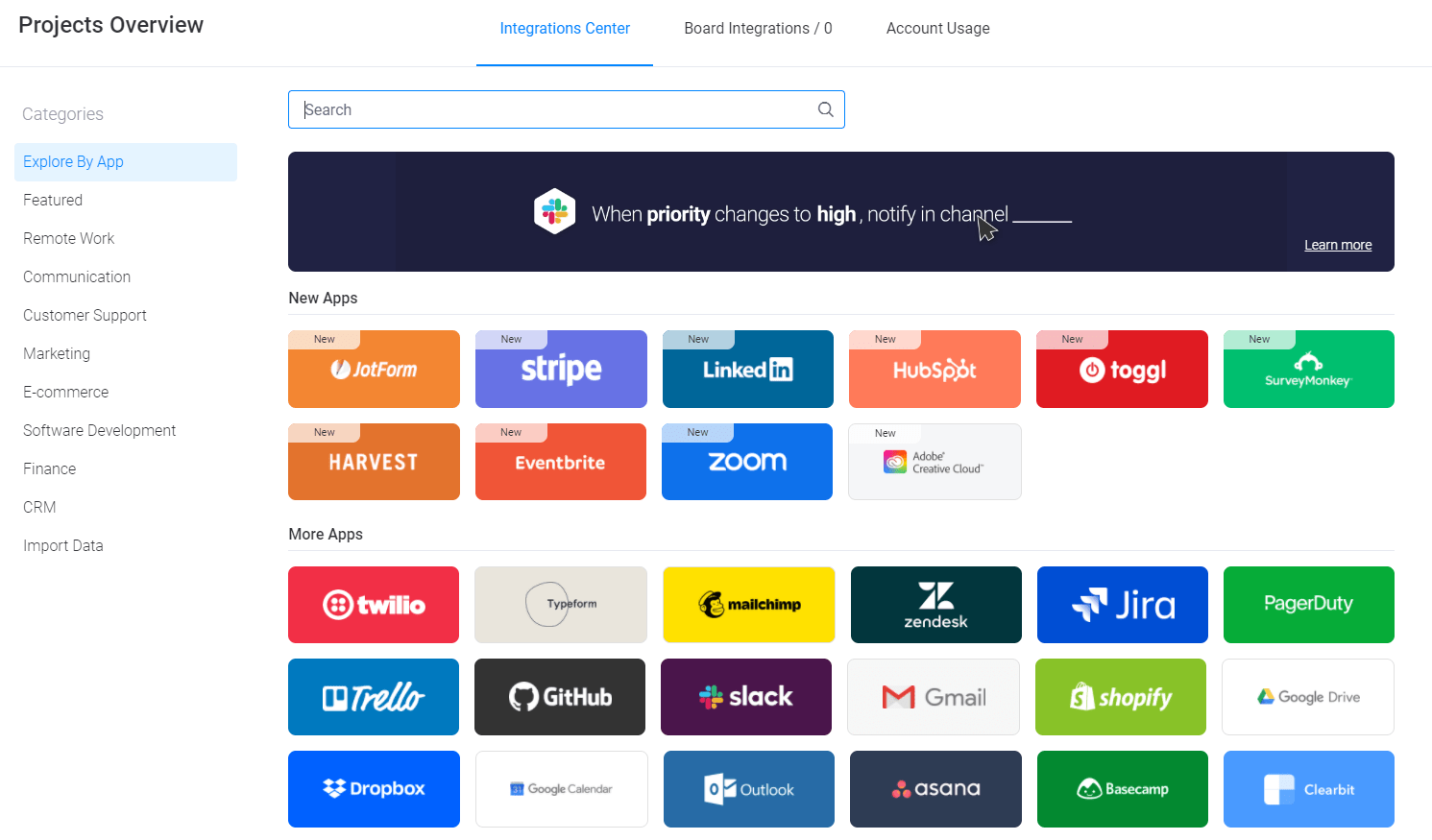Select the Adobe Creative Cloud tile
Image resolution: width=1432 pixels, height=840 pixels.
click(x=934, y=462)
